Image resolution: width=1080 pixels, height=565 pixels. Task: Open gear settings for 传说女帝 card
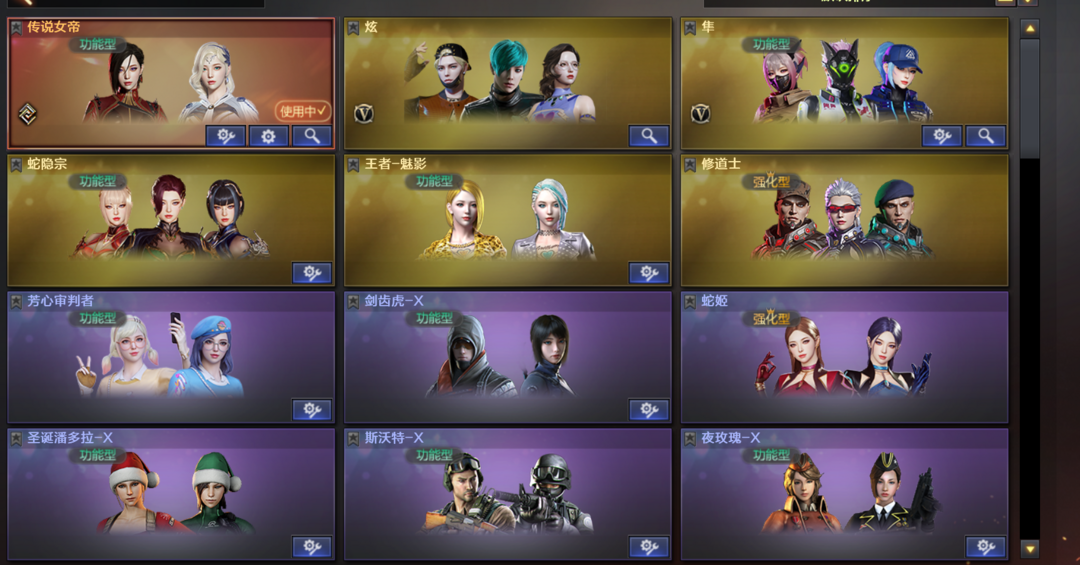pyautogui.click(x=269, y=136)
